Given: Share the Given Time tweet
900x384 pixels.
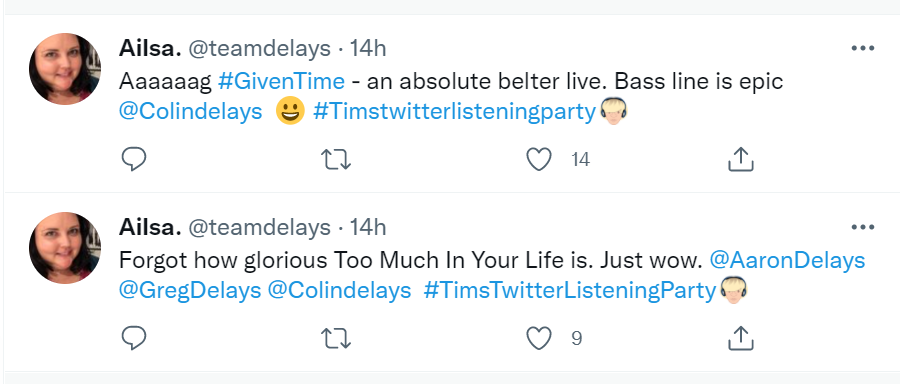Looking at the screenshot, I should point(740,159).
